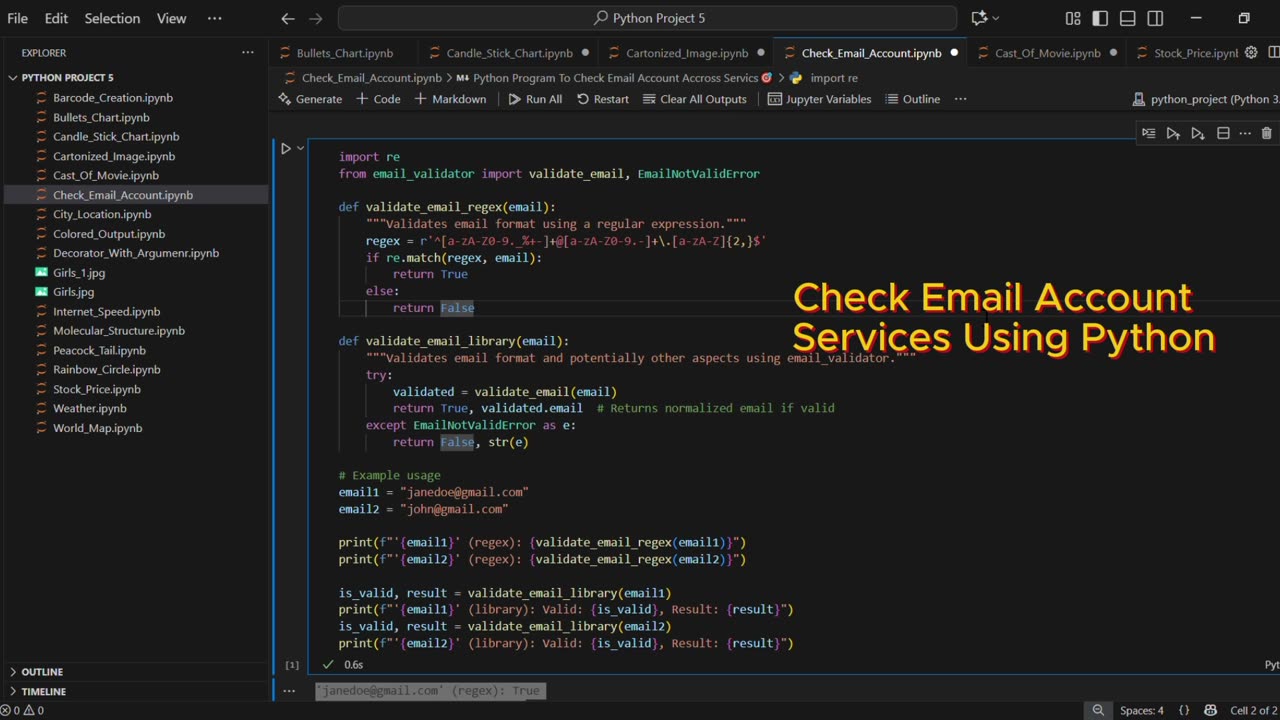This screenshot has height=720, width=1280.
Task: Expand the Outline section
Action: click(x=42, y=672)
